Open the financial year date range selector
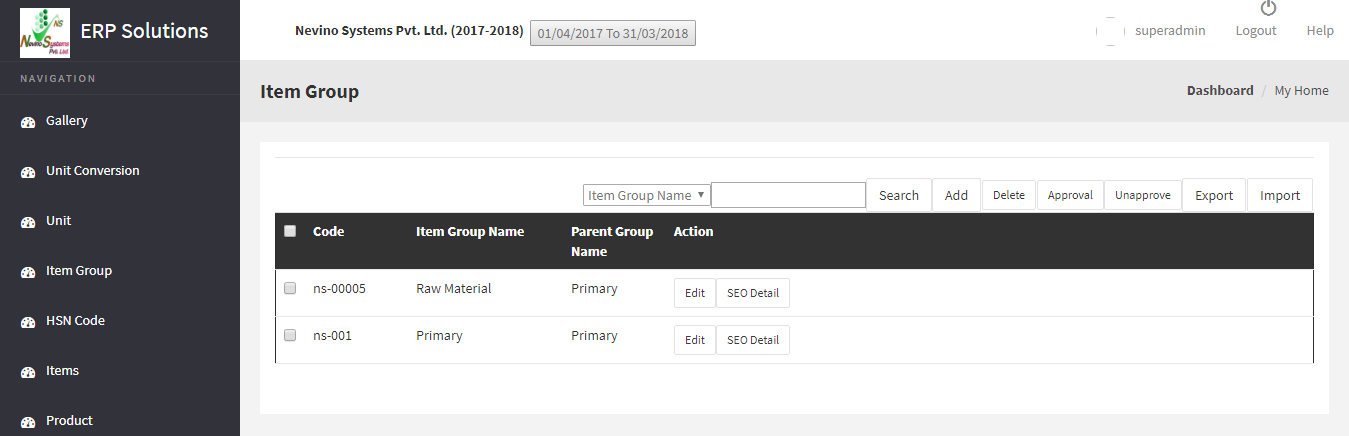Screen dimensions: 1349x436 [x=612, y=33]
